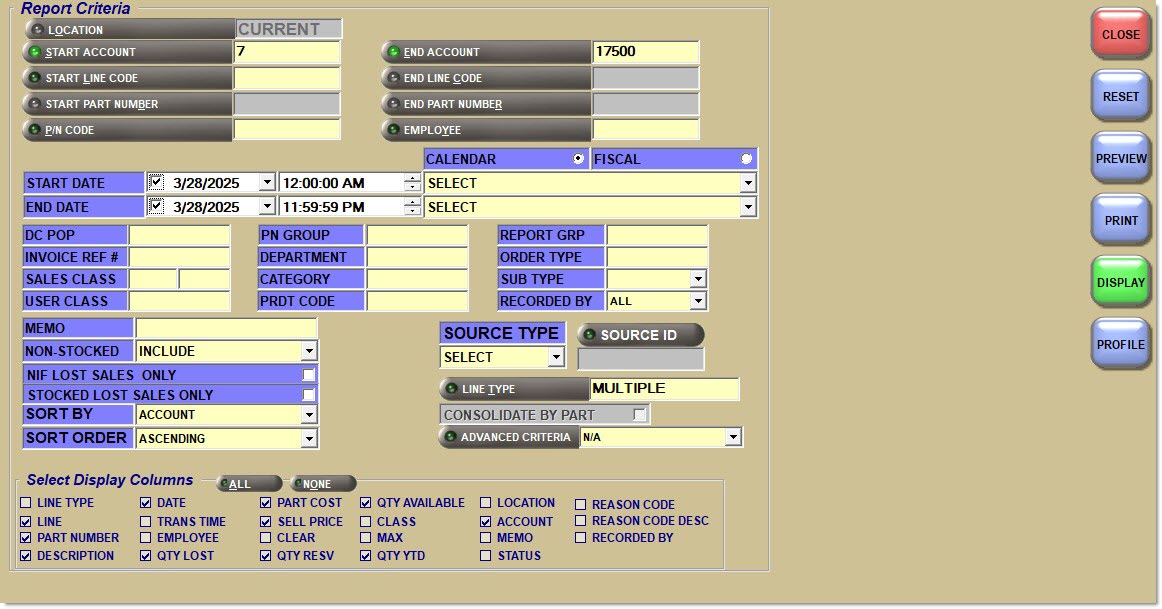Screen dimensions: 1162x609
Task: Uncheck the Qty Available column checkbox
Action: coord(367,503)
